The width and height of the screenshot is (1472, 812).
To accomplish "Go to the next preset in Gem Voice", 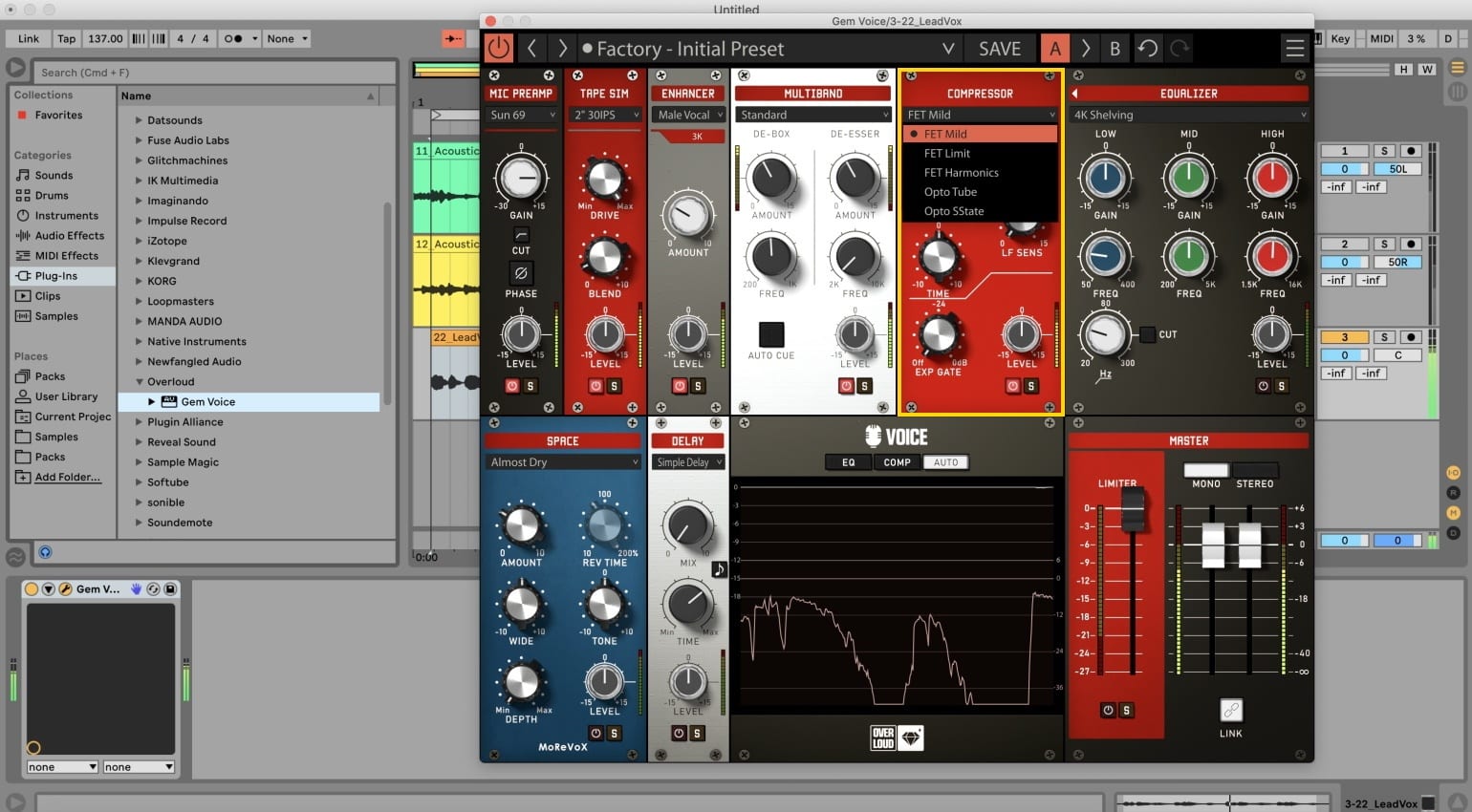I will pos(562,48).
